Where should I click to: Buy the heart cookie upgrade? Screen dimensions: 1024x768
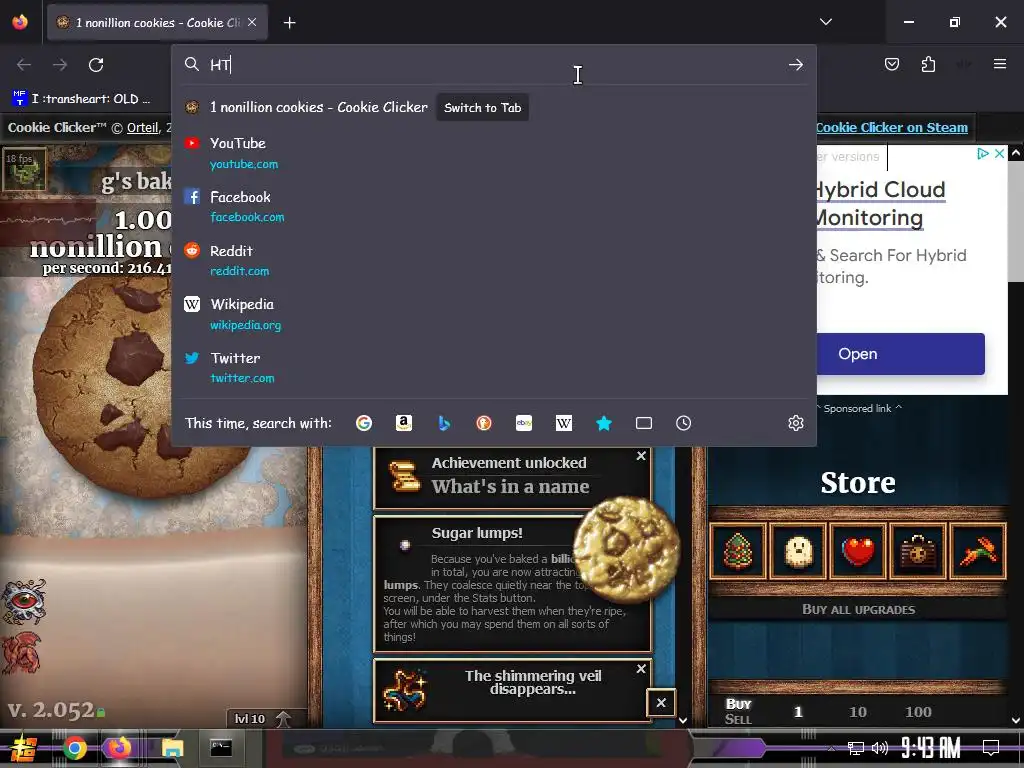click(x=858, y=551)
